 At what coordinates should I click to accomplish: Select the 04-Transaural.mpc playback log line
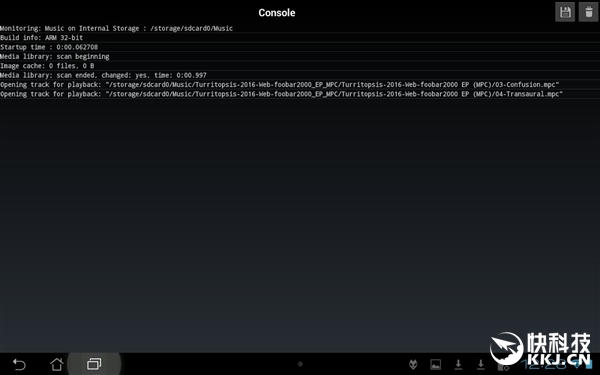(300, 94)
